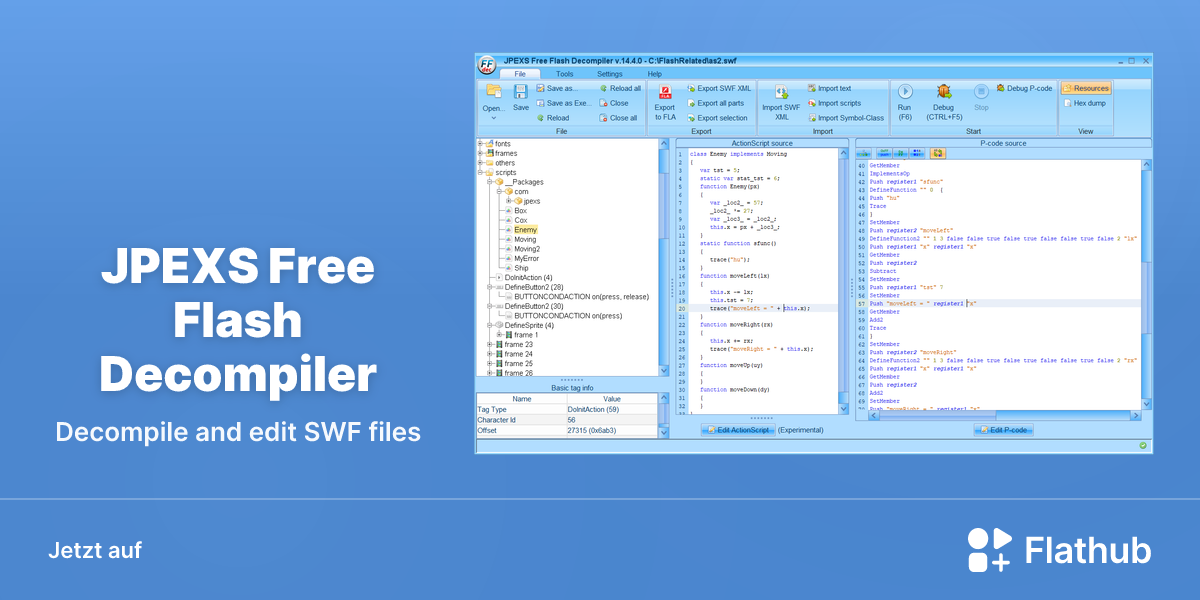Viewport: 1200px width, 600px height.
Task: Open the Help ribbon tab
Action: click(x=655, y=74)
